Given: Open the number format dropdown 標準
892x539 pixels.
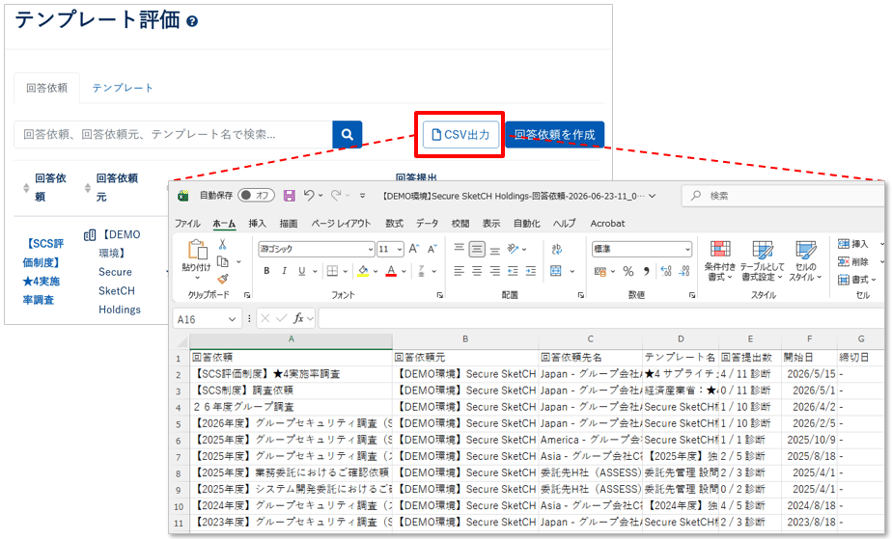Looking at the screenshot, I should click(x=687, y=249).
